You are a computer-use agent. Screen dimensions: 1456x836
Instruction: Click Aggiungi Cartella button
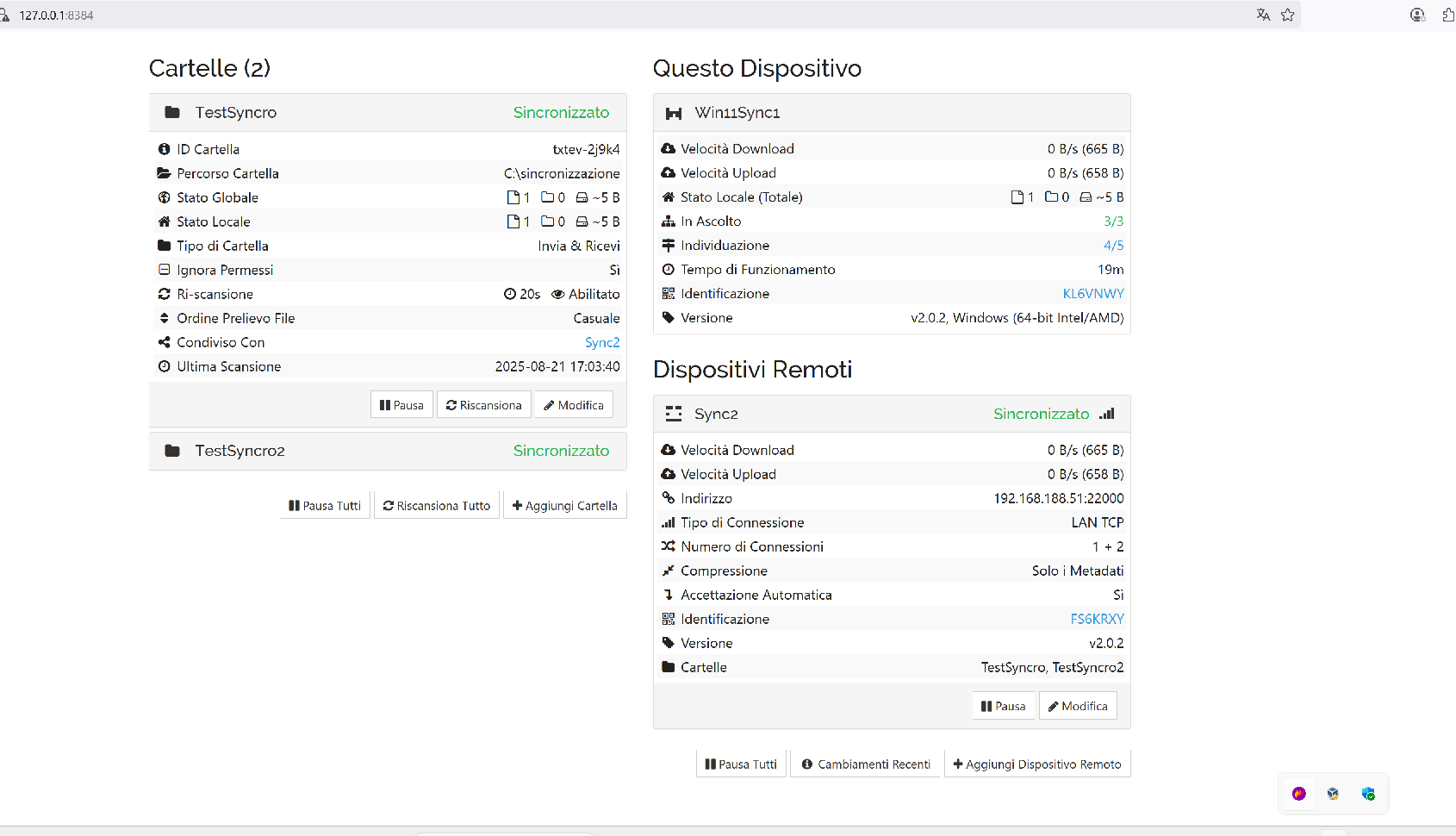(x=565, y=506)
